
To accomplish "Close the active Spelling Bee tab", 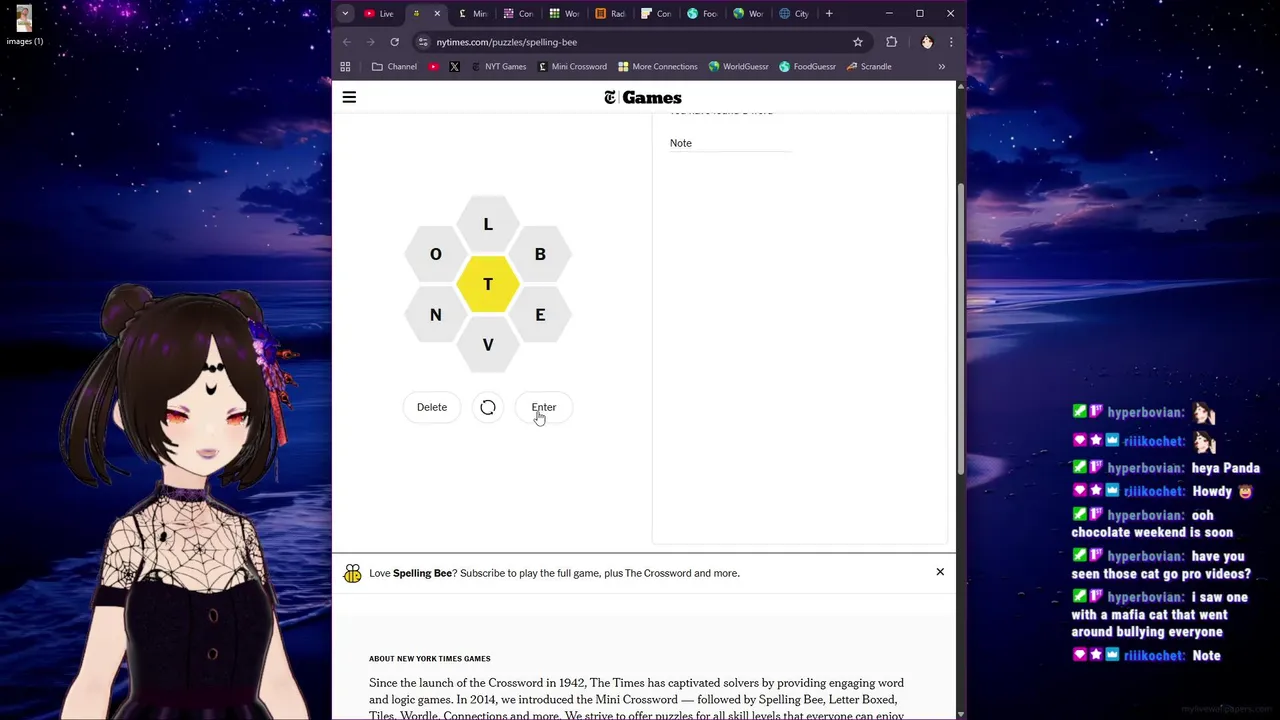I will point(437,13).
